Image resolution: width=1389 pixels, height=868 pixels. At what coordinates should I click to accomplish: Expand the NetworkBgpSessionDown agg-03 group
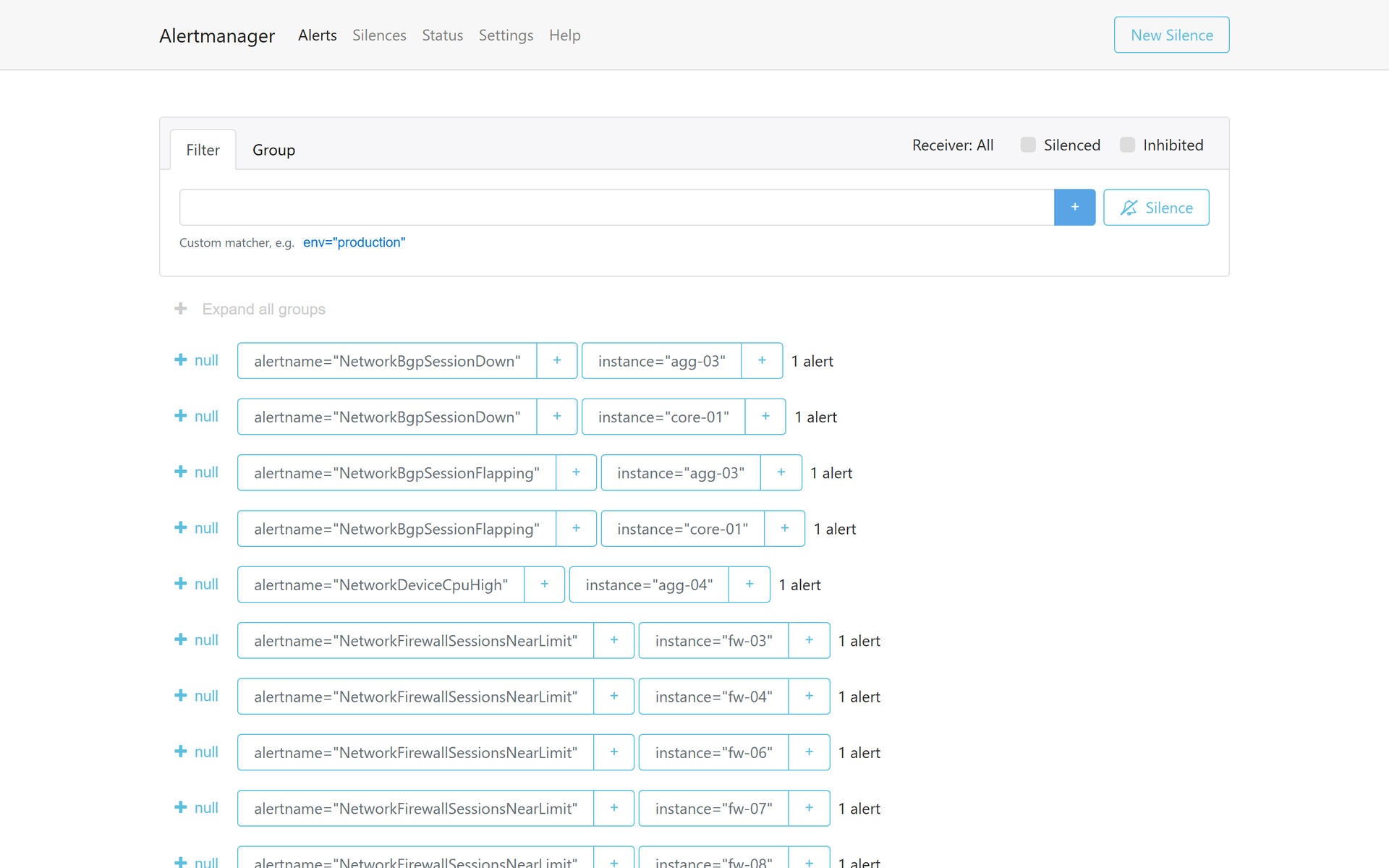coord(196,360)
